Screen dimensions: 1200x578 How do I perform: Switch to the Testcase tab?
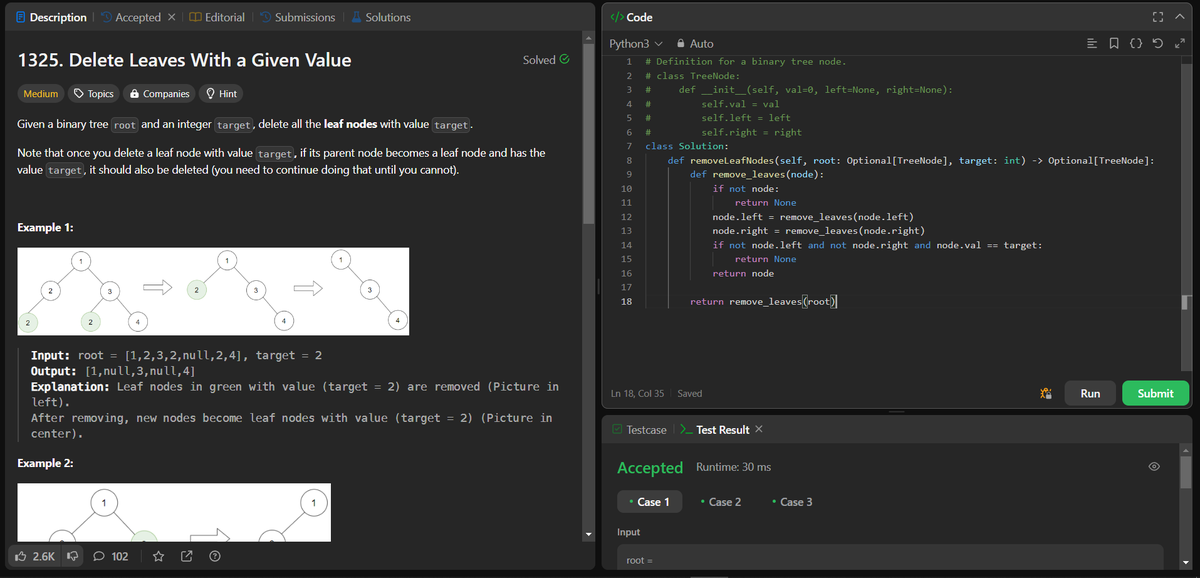pyautogui.click(x=638, y=429)
